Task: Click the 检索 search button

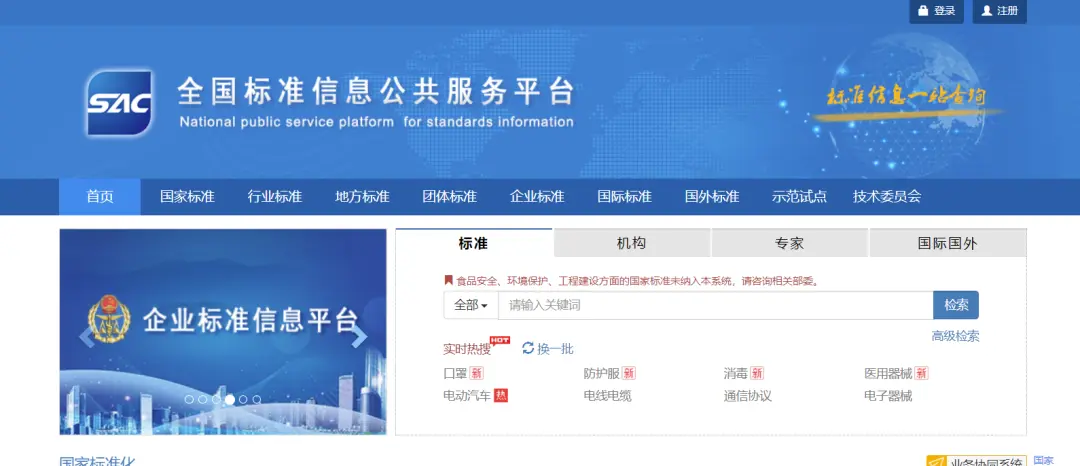Action: [x=956, y=305]
